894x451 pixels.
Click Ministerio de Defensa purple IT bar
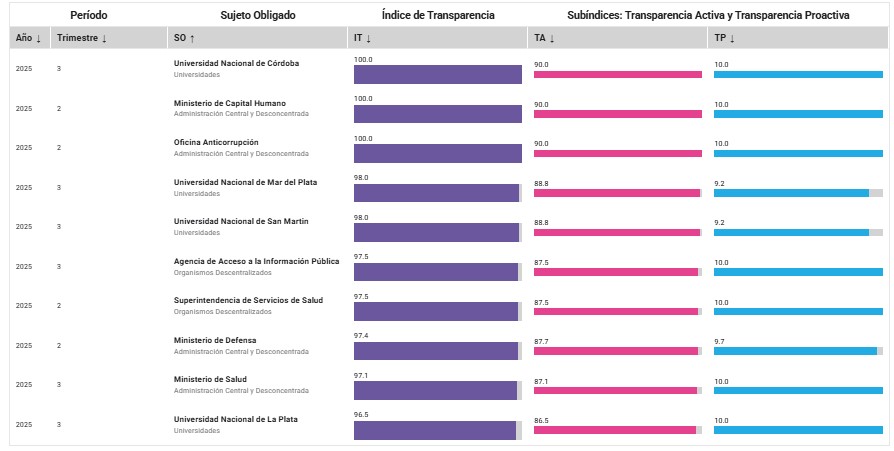436,351
